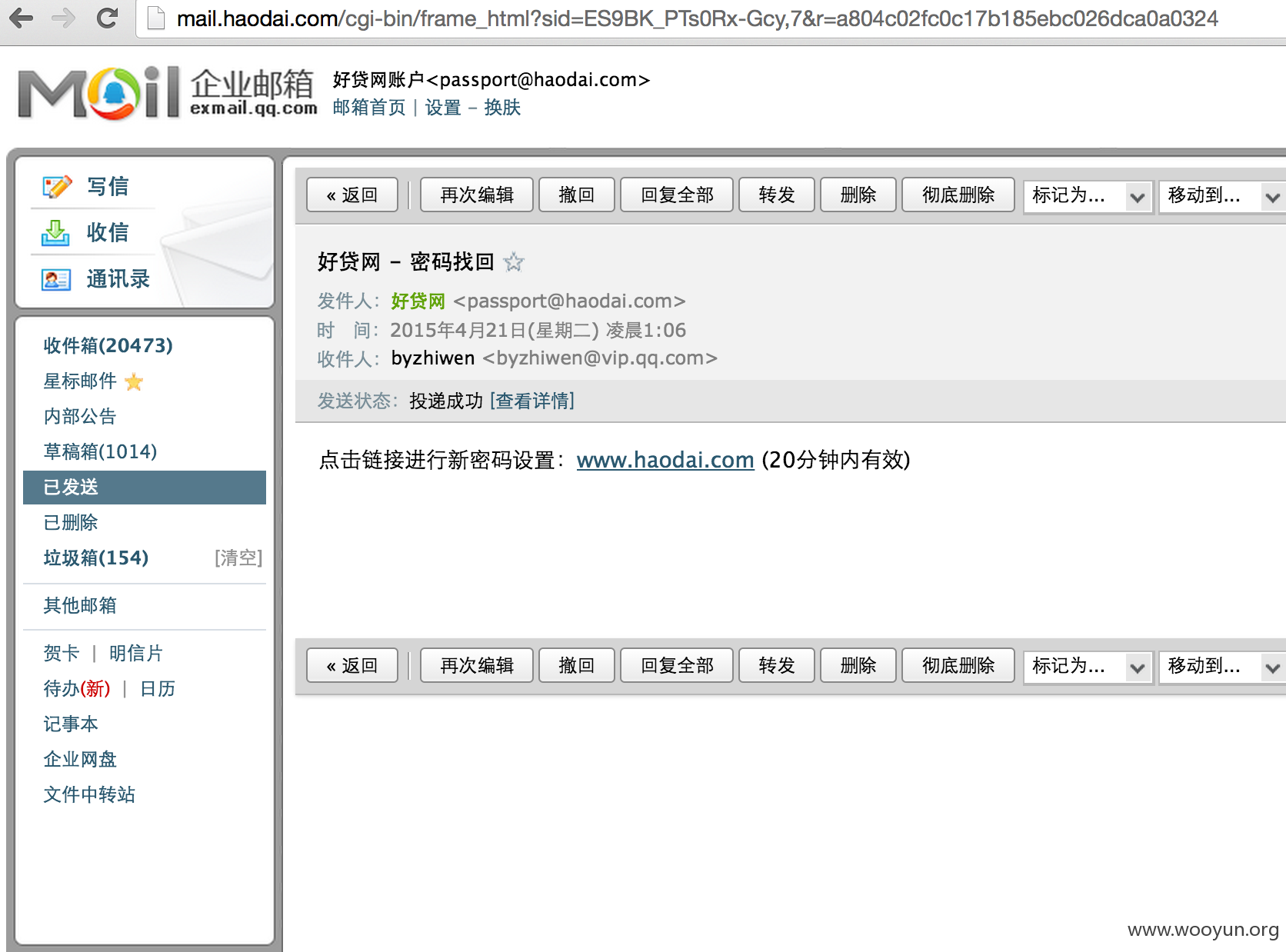Open the 内部公告 folder
Screen dimensions: 1286x952
(80, 417)
